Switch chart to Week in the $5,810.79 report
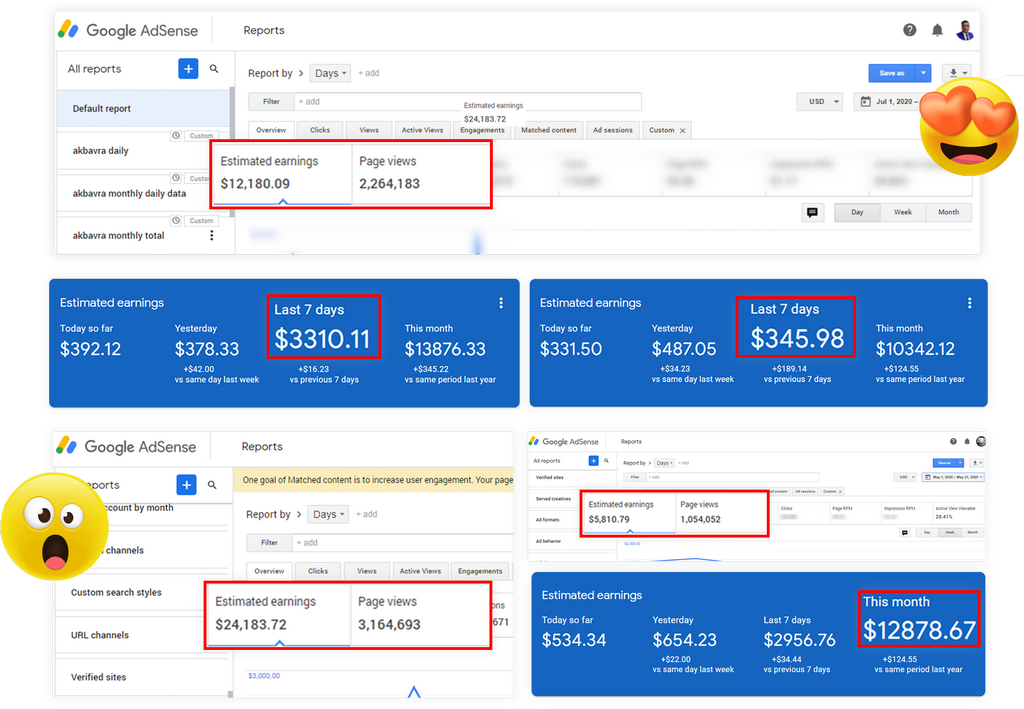The width and height of the screenshot is (1024, 709). pyautogui.click(x=950, y=533)
